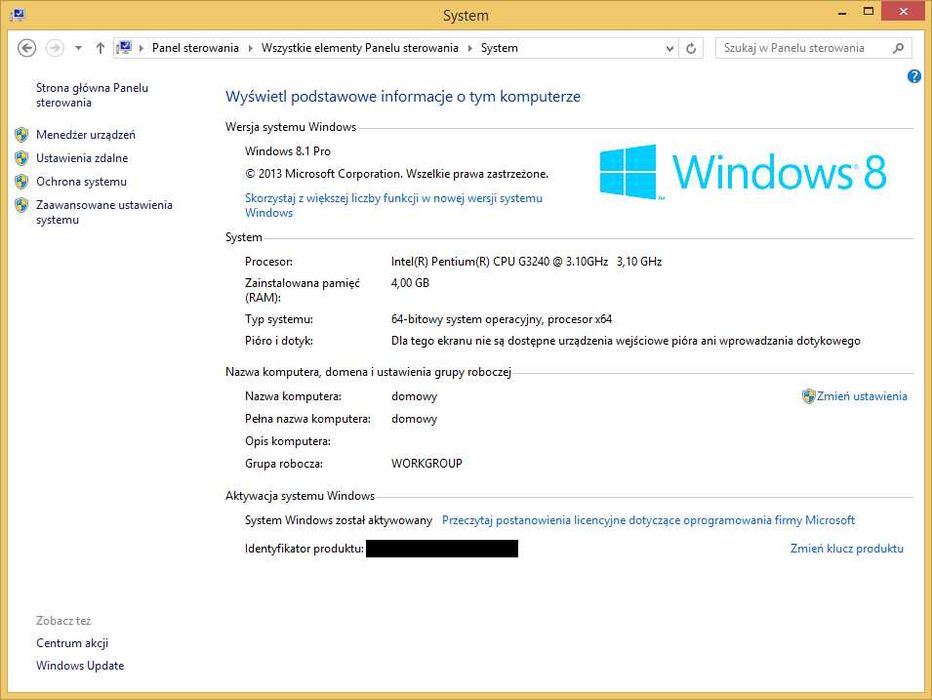Click the Forward navigation arrow

(x=55, y=48)
